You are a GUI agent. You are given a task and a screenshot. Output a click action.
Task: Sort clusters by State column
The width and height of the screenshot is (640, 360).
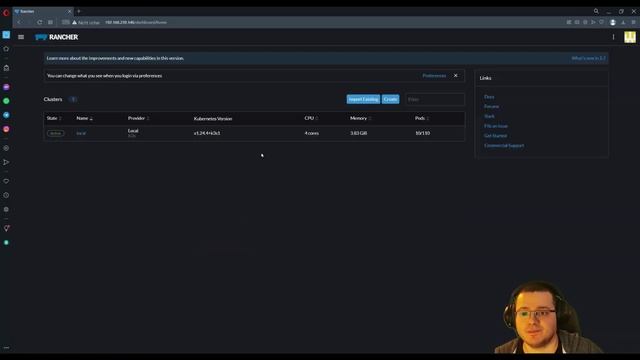point(54,118)
